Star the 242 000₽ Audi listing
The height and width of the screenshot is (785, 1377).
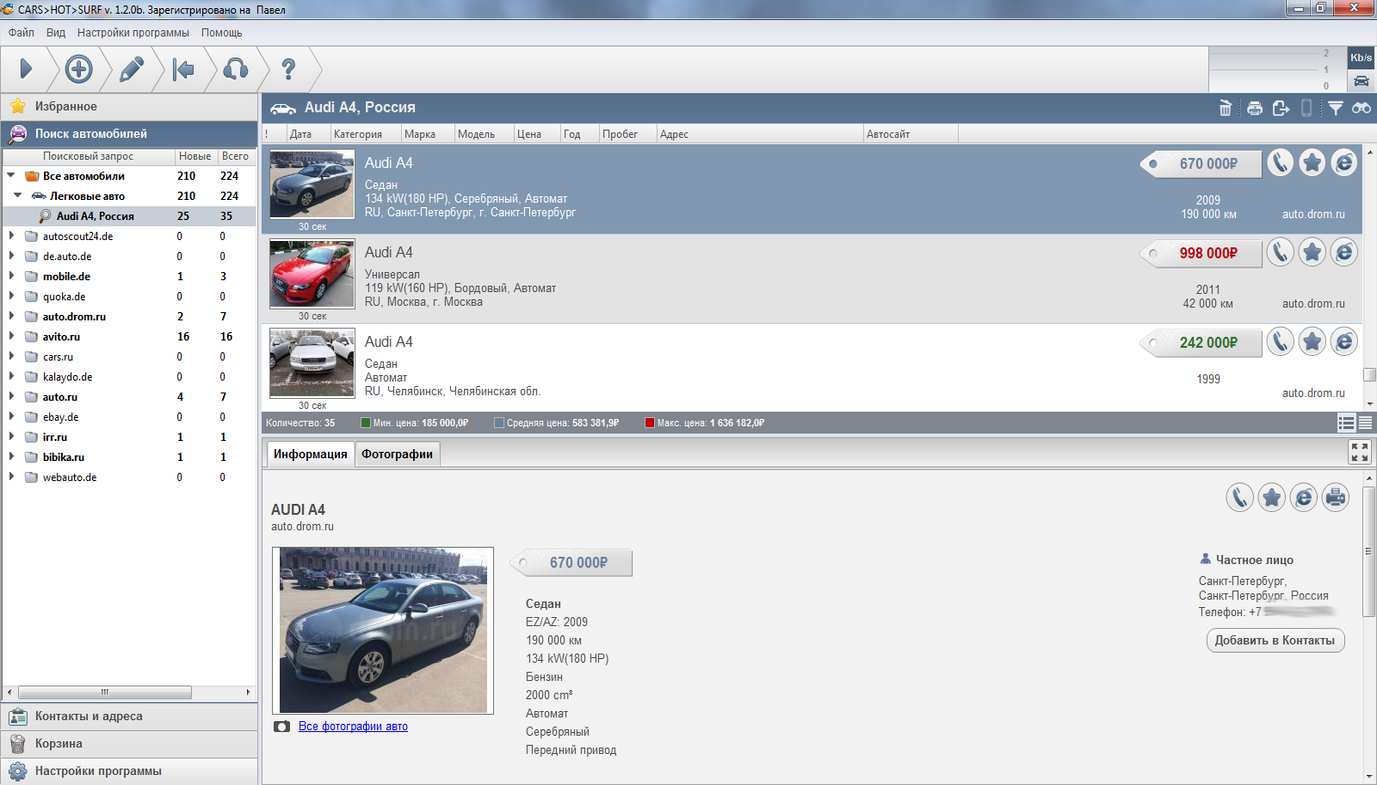(x=1312, y=342)
